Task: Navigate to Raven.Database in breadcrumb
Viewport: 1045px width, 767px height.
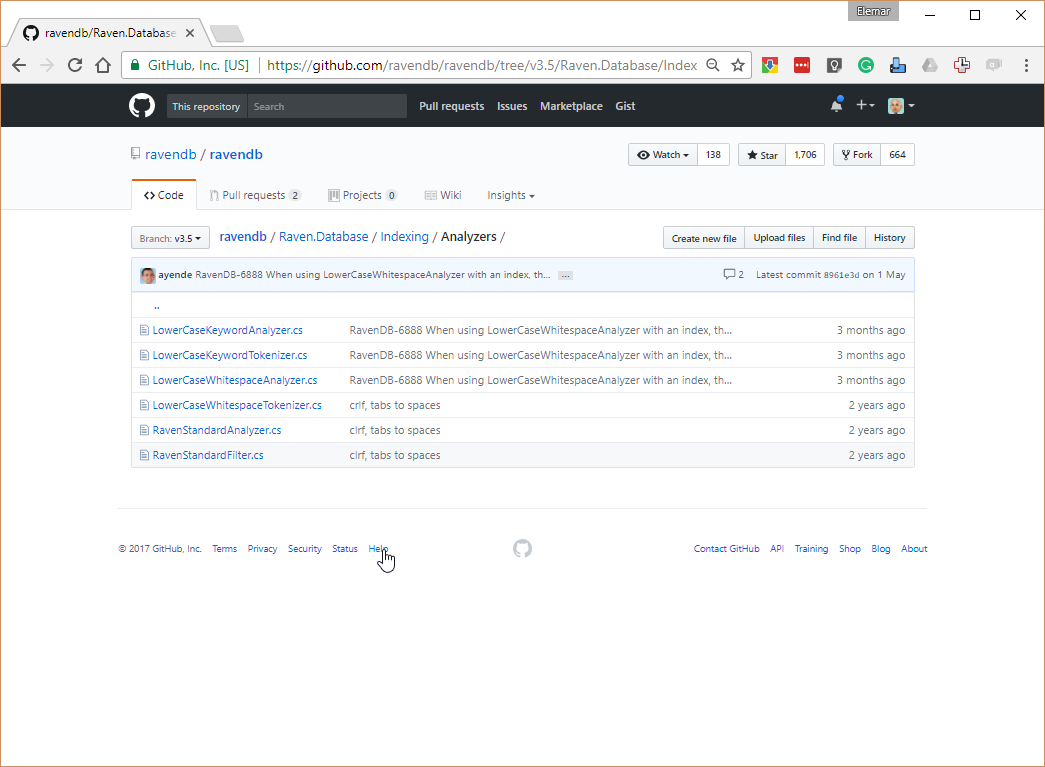Action: (323, 237)
